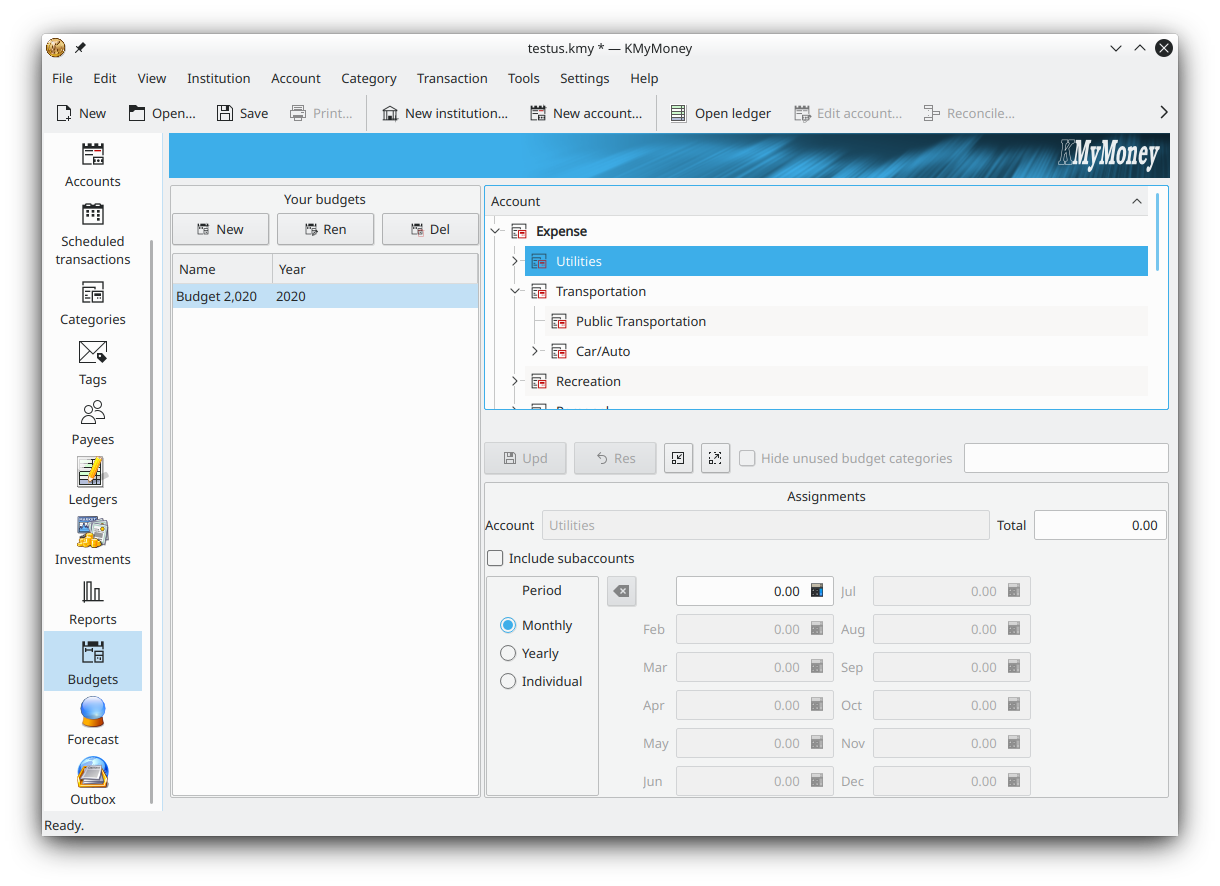This screenshot has width=1220, height=886.
Task: Enable Include subaccounts checkbox
Action: click(x=495, y=558)
